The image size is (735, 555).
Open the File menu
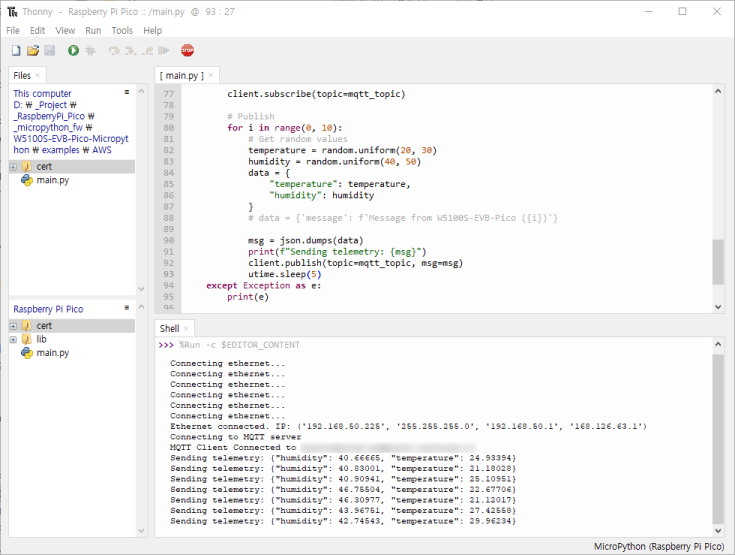13,30
